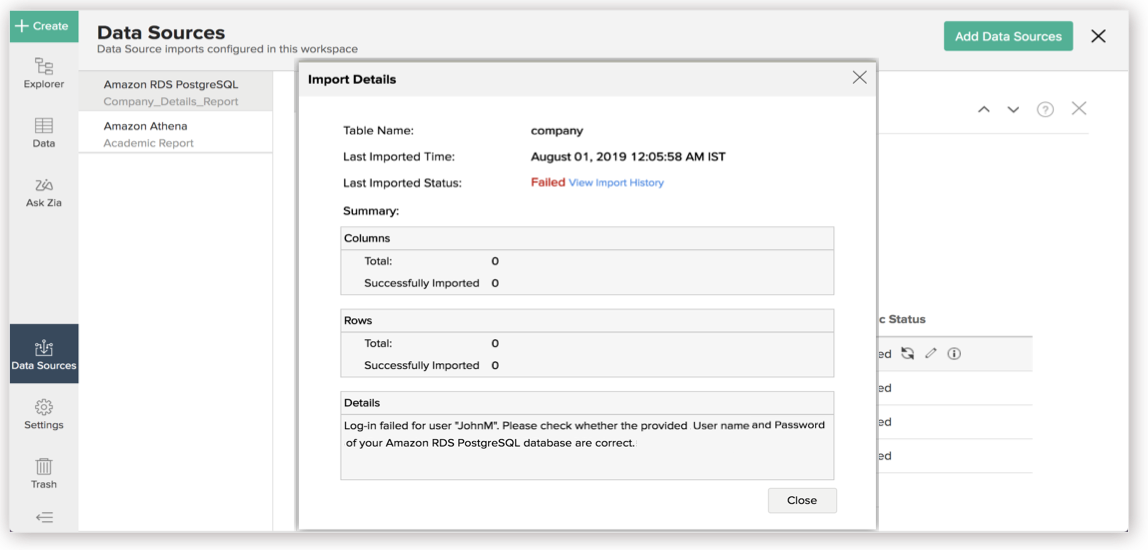Close the background panel with X icon
The image size is (1148, 550).
(1078, 109)
